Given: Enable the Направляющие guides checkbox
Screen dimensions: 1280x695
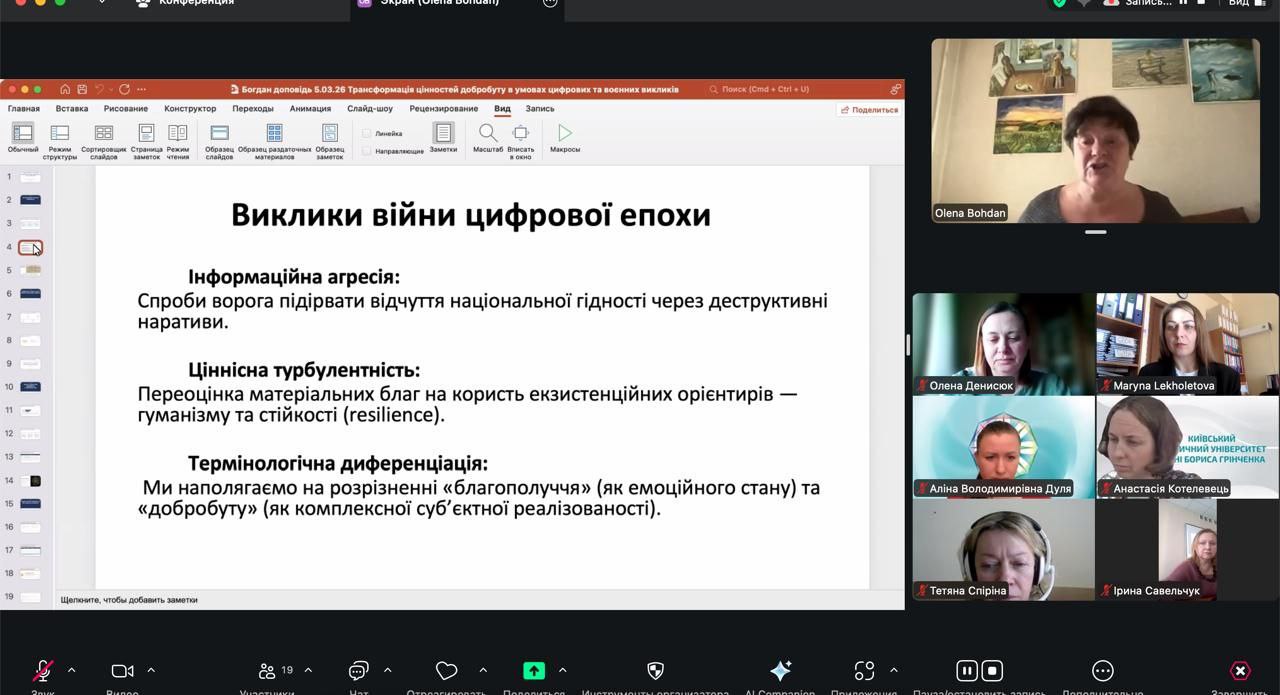Looking at the screenshot, I should [x=367, y=151].
